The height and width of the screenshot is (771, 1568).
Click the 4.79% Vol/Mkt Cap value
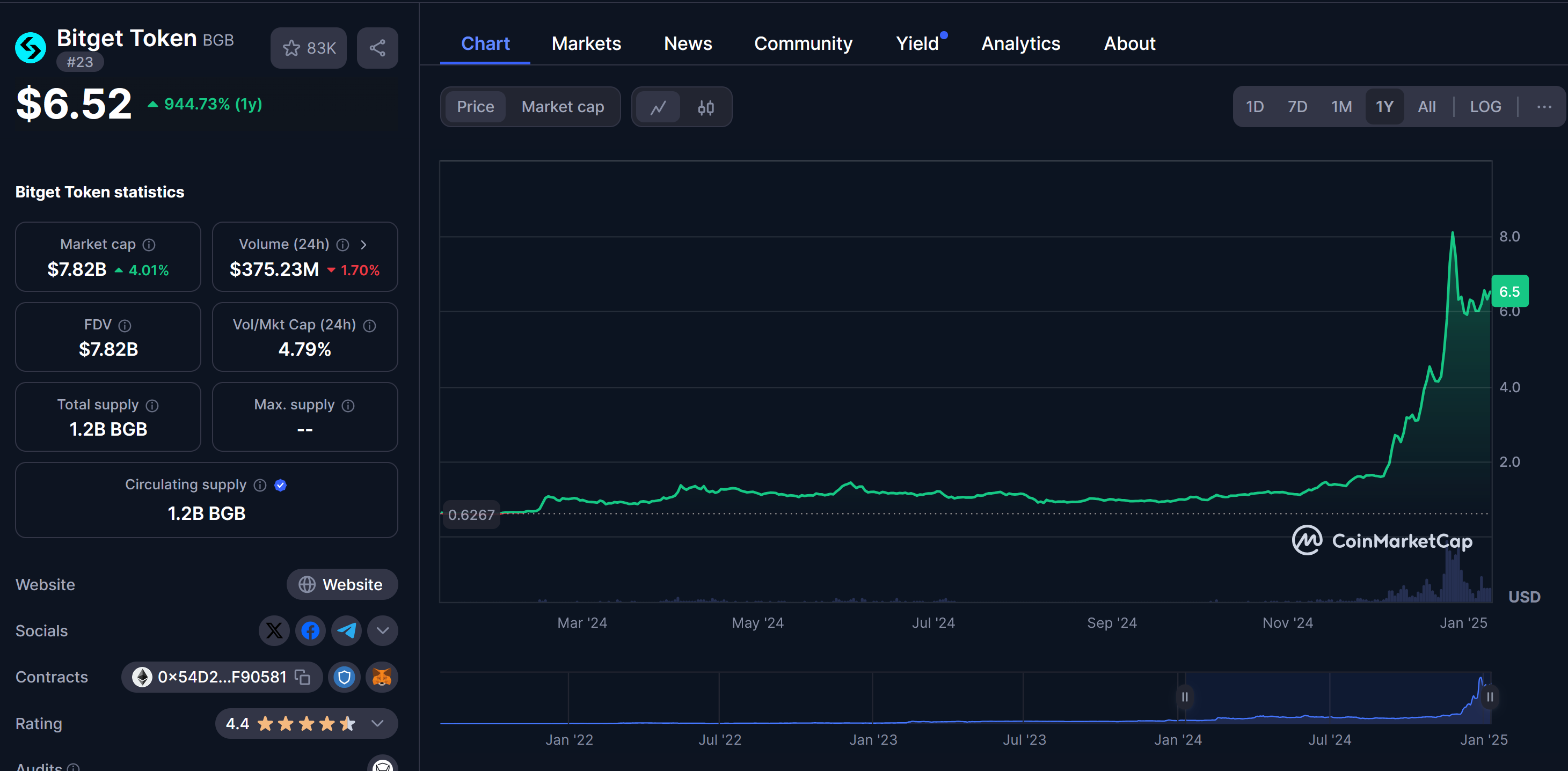304,349
